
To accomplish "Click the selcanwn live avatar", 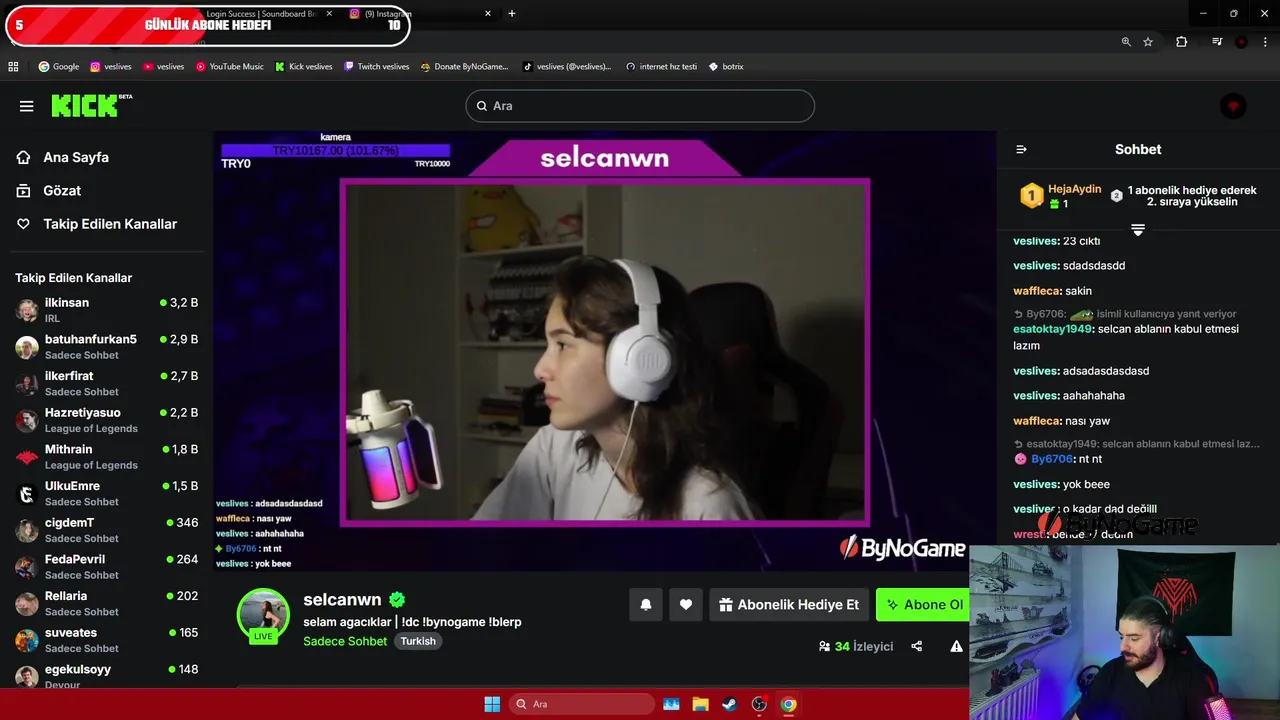I will coord(263,614).
